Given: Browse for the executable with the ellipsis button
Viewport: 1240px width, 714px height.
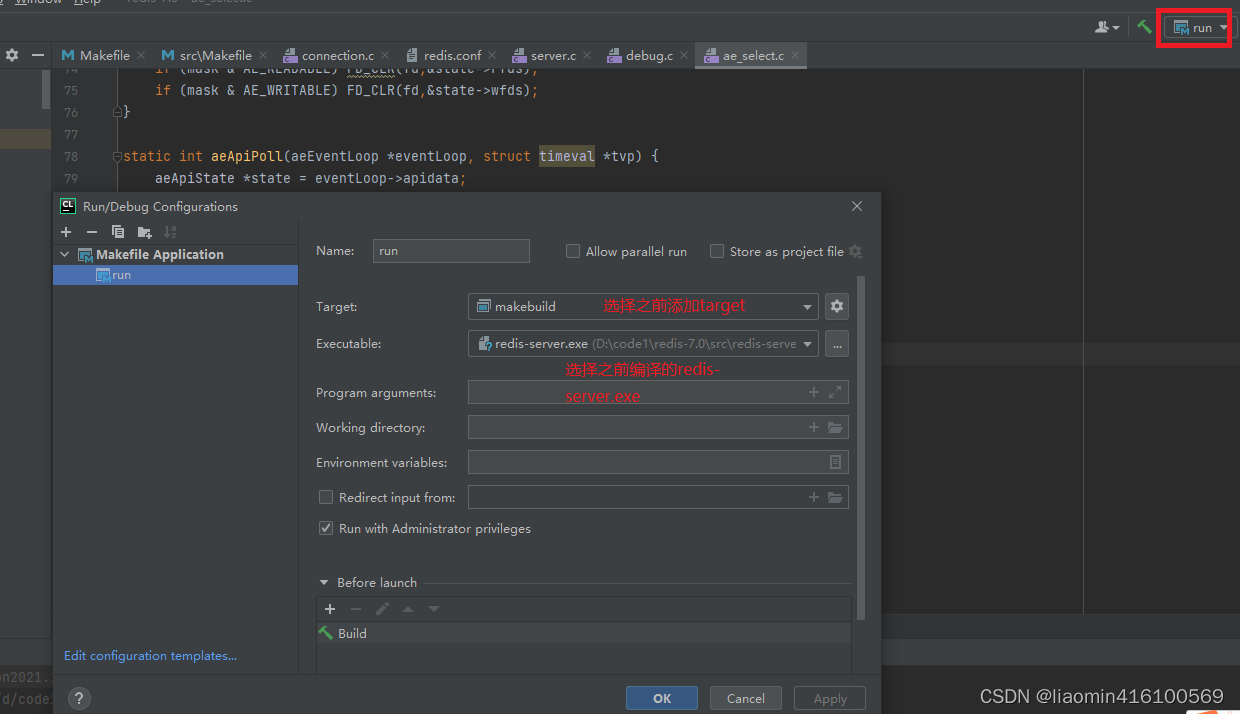Looking at the screenshot, I should click(838, 343).
